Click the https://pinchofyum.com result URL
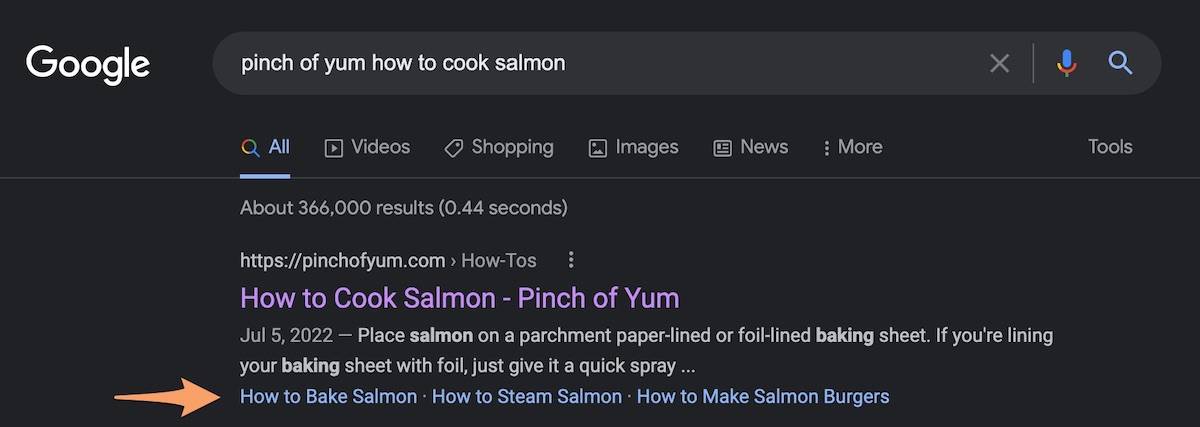Viewport: 1200px width, 427px height. [x=342, y=261]
